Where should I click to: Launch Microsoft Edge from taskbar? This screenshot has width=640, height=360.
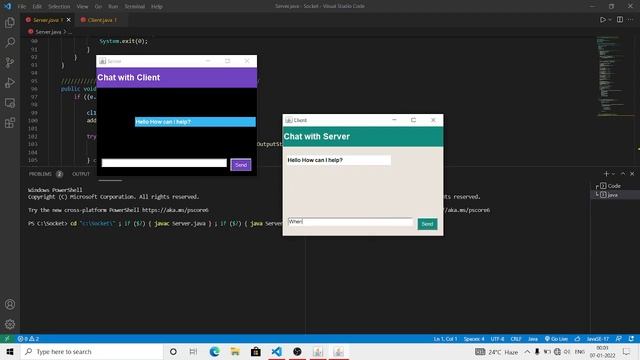point(214,352)
